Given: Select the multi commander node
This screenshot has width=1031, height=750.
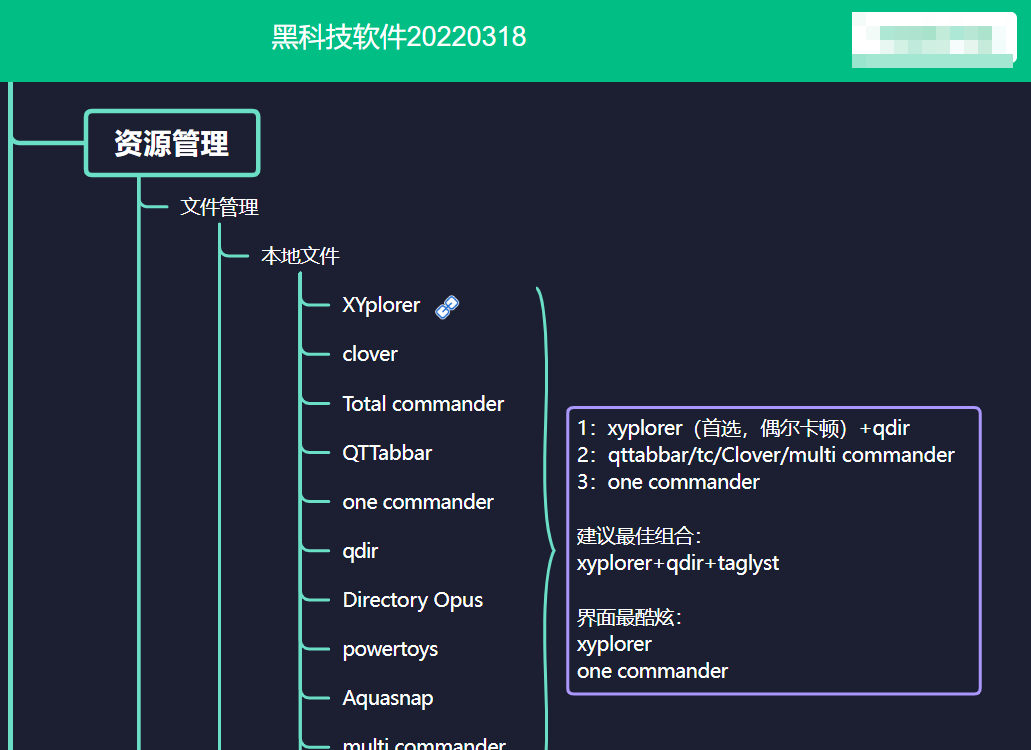Looking at the screenshot, I should 424,743.
